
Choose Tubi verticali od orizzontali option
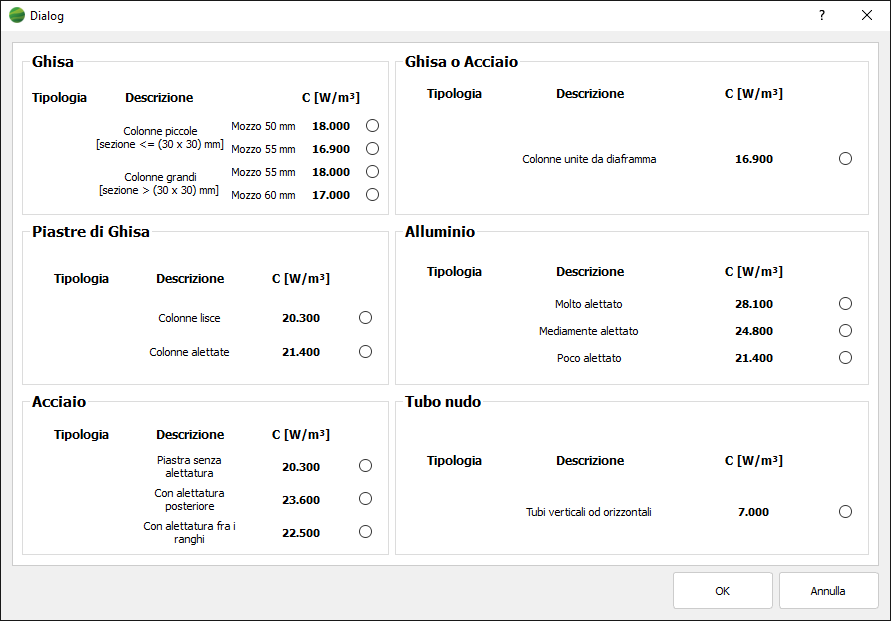tap(846, 512)
